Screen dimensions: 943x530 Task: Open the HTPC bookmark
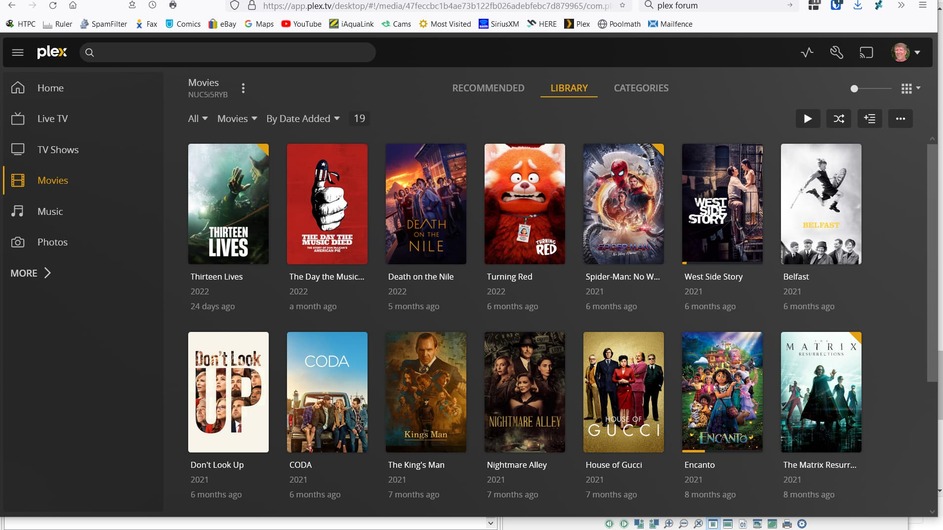[x=21, y=24]
